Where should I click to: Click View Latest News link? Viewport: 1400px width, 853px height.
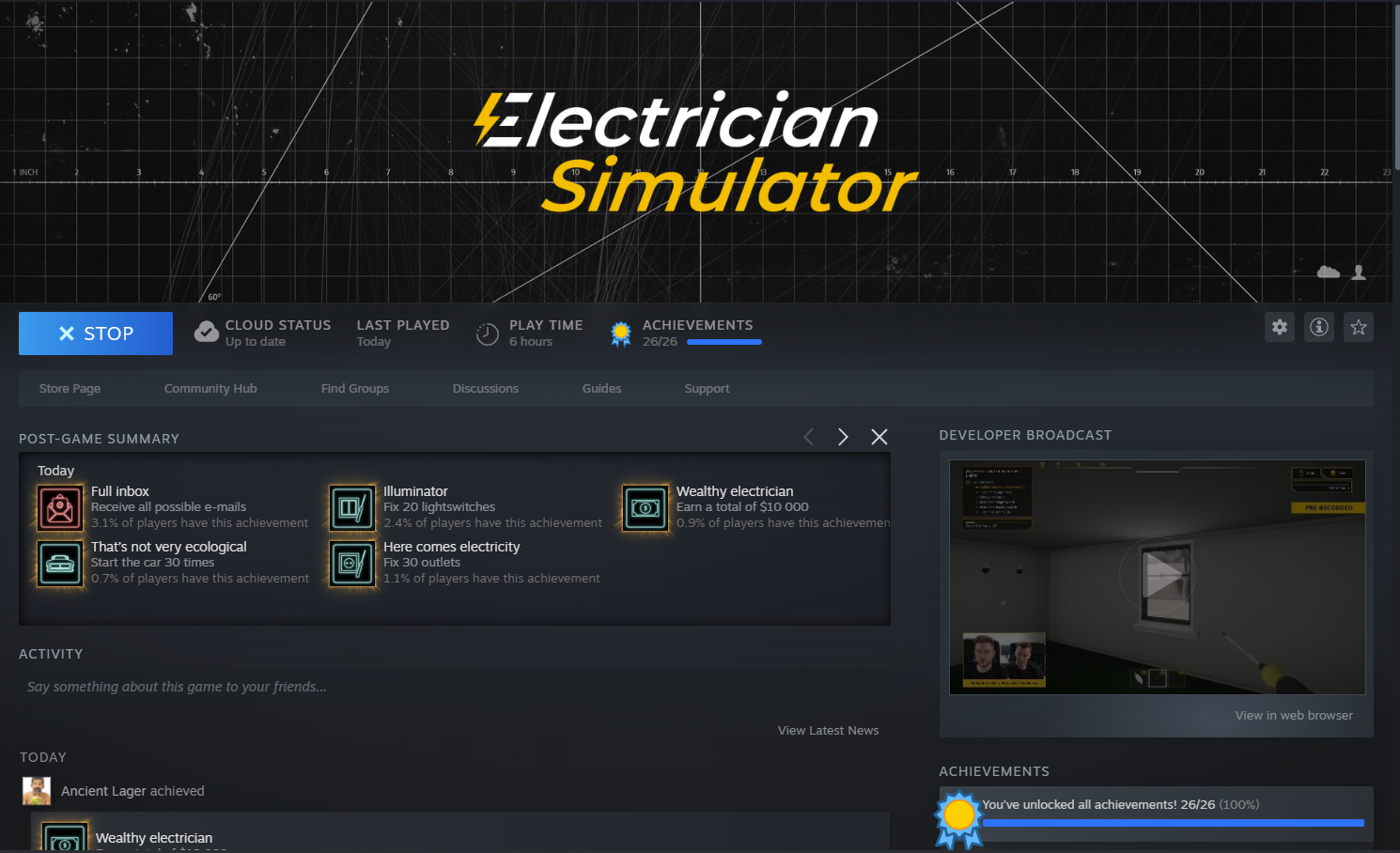point(829,730)
